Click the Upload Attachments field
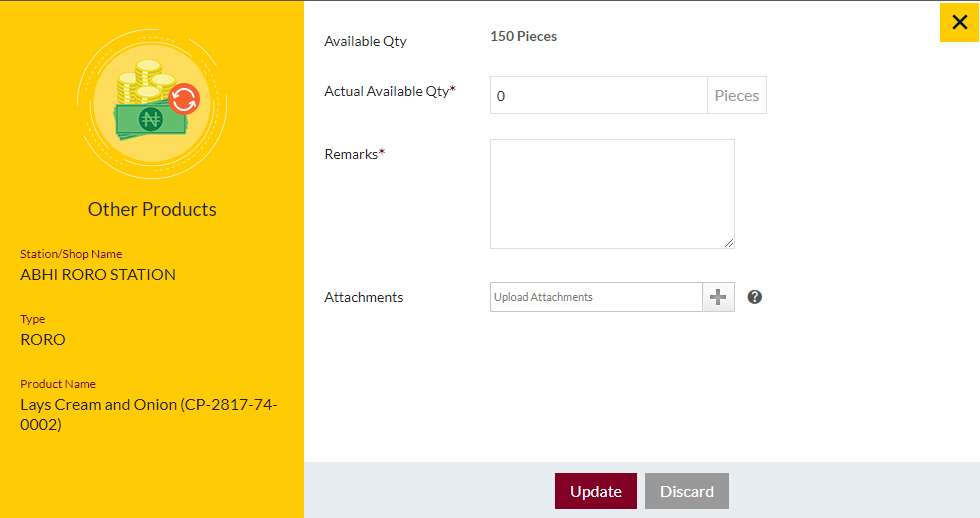The width and height of the screenshot is (980, 518). pos(596,297)
